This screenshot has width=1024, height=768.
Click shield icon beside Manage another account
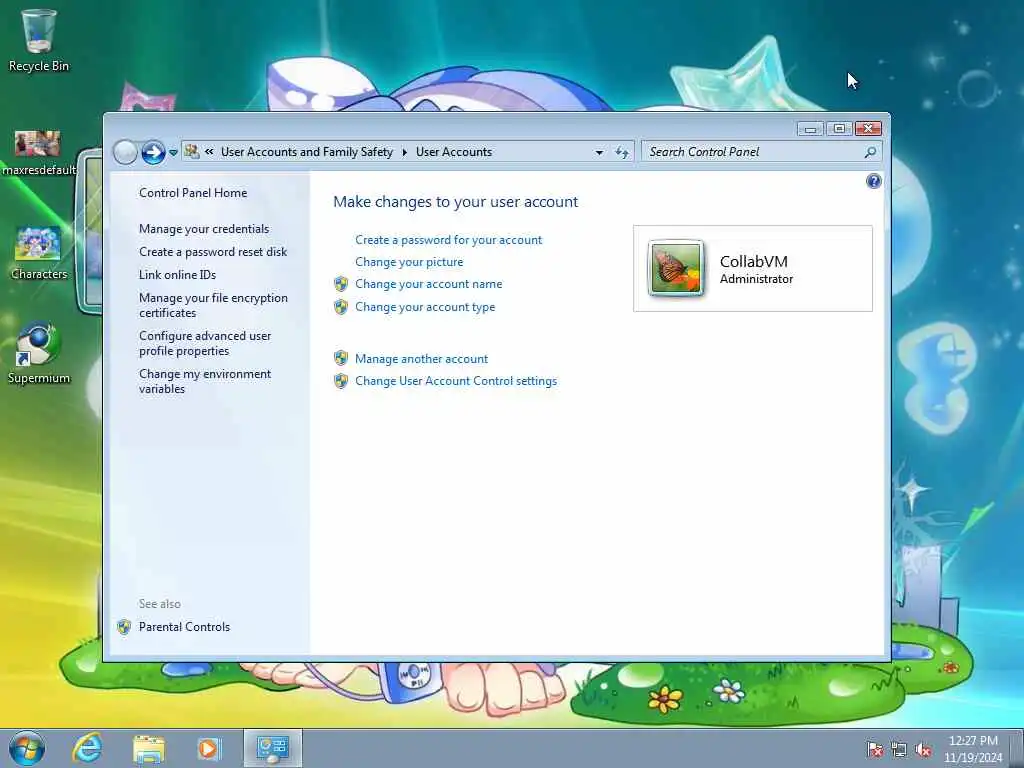(x=341, y=358)
